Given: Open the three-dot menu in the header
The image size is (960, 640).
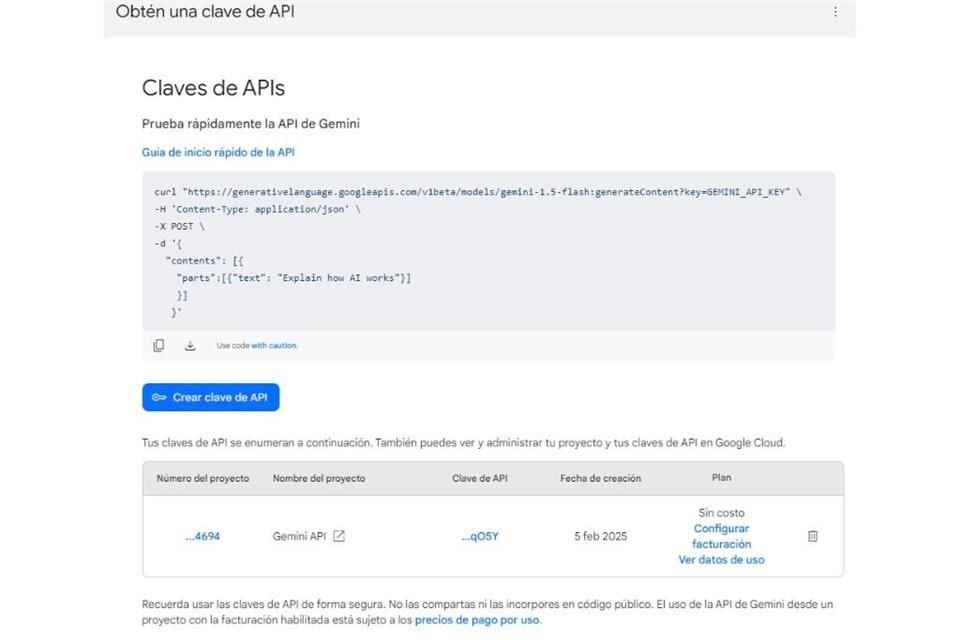Looking at the screenshot, I should [835, 12].
